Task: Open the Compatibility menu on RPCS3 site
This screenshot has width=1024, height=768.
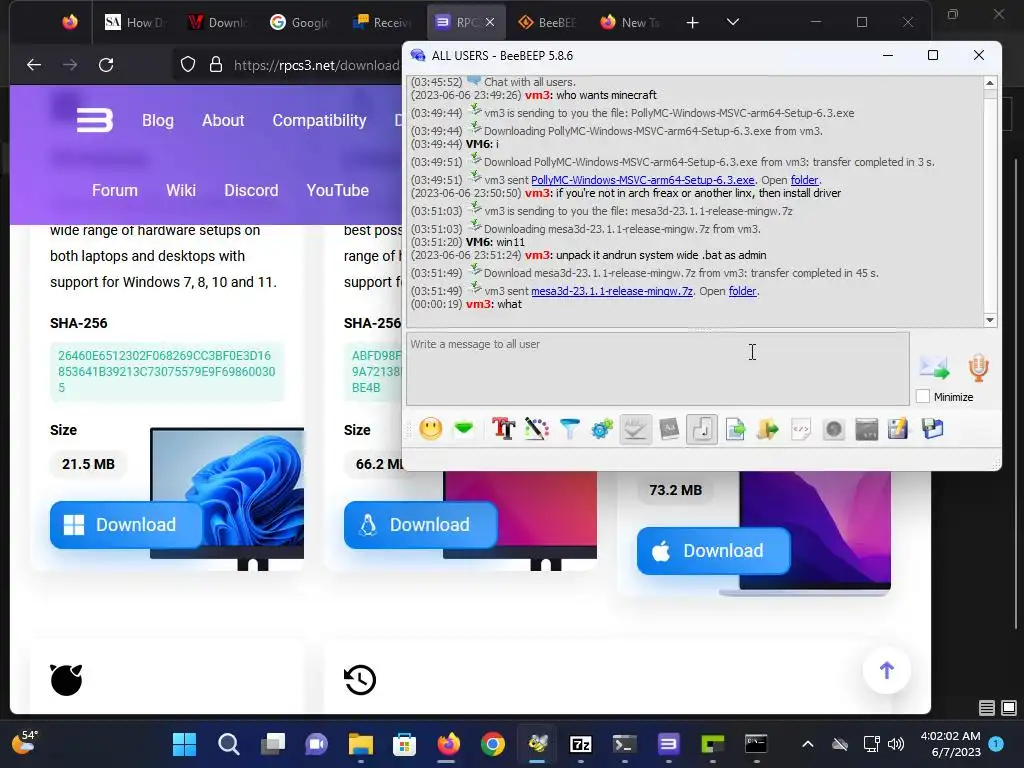Action: coord(319,120)
